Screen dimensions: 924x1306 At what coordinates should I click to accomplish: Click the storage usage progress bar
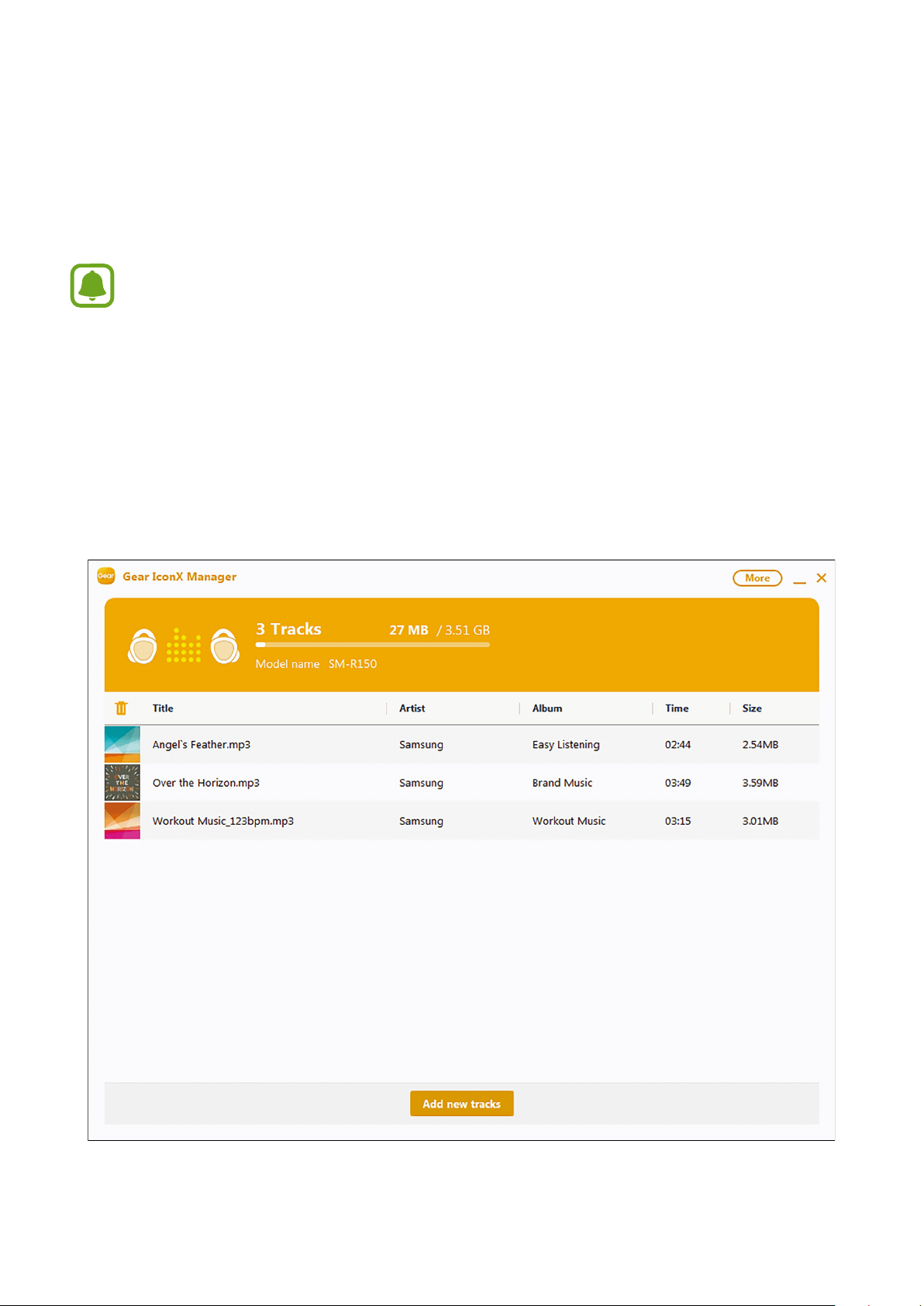point(373,644)
